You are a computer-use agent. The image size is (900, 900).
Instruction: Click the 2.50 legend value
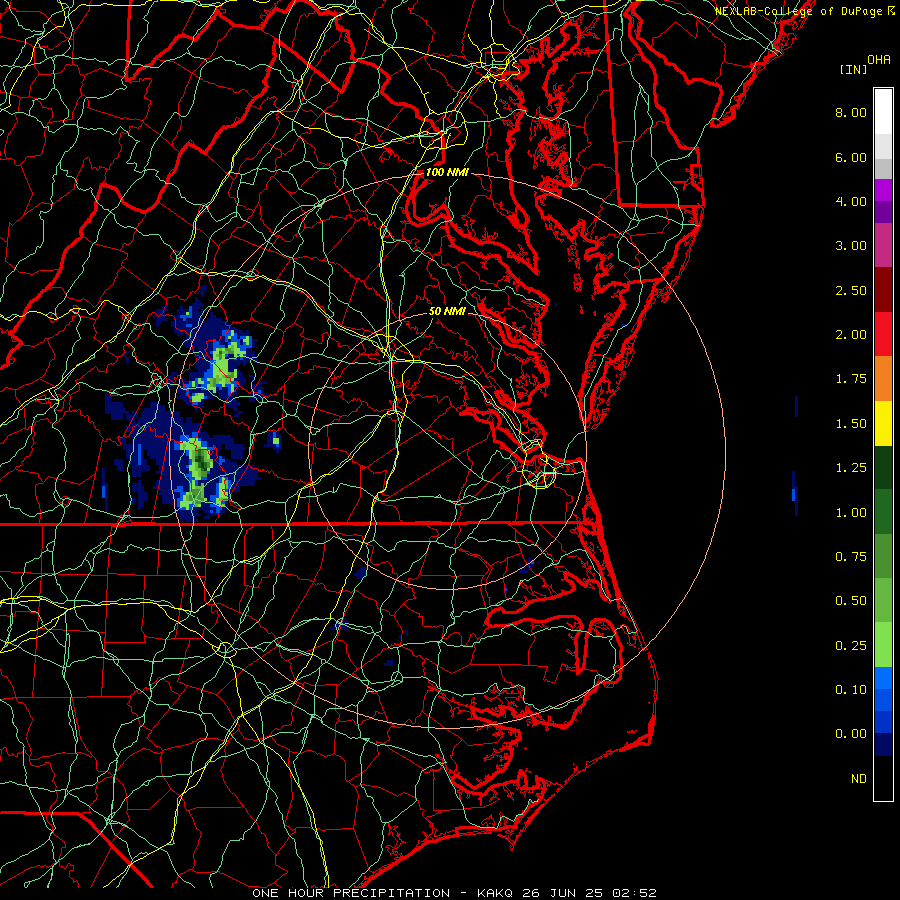coord(851,290)
